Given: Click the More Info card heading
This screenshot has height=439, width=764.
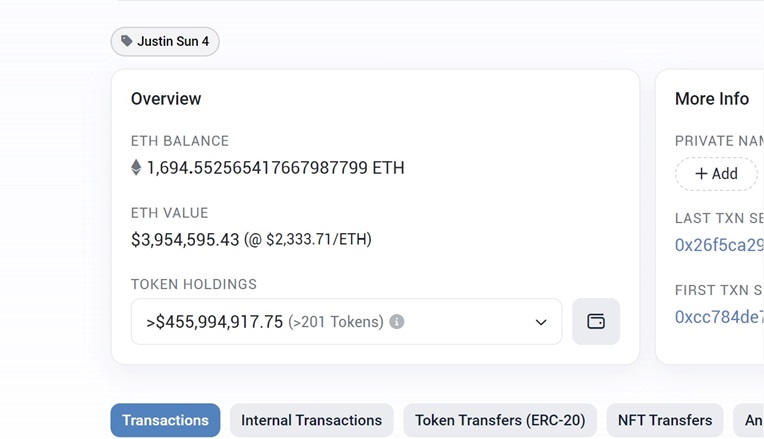Looking at the screenshot, I should coord(711,99).
